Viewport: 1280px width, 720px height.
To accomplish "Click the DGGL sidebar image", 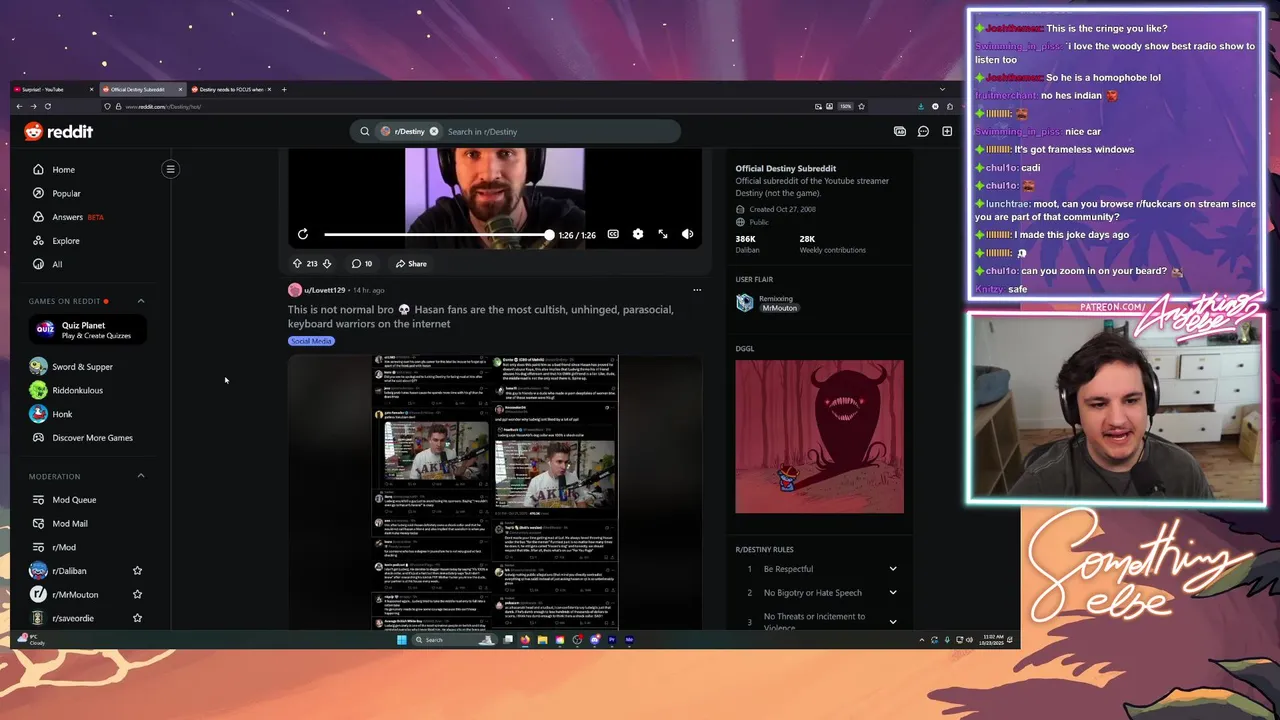I will click(x=819, y=437).
